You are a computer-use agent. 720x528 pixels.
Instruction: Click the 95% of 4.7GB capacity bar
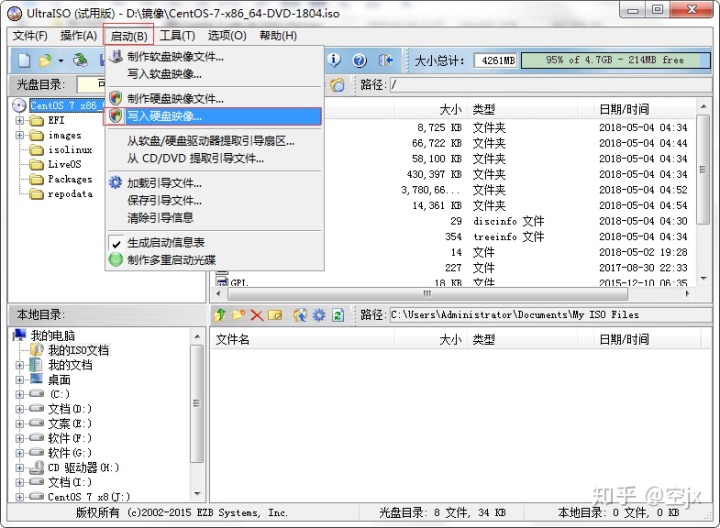(615, 60)
